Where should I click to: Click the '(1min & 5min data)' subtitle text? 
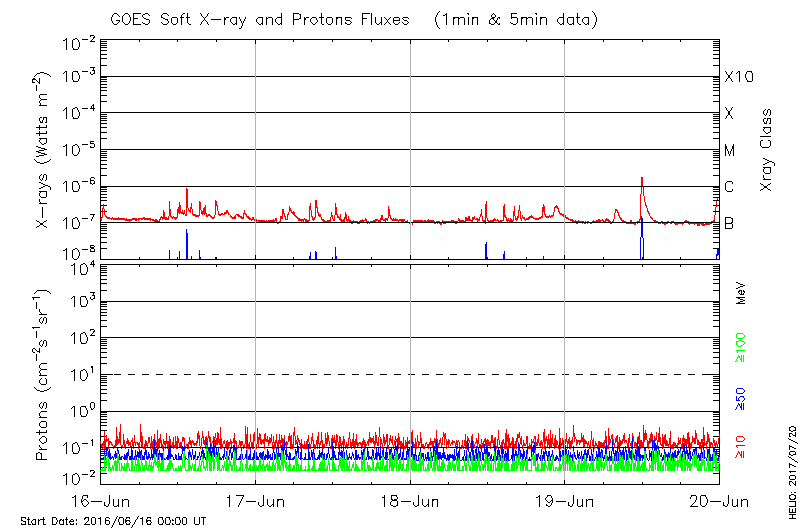(513, 20)
